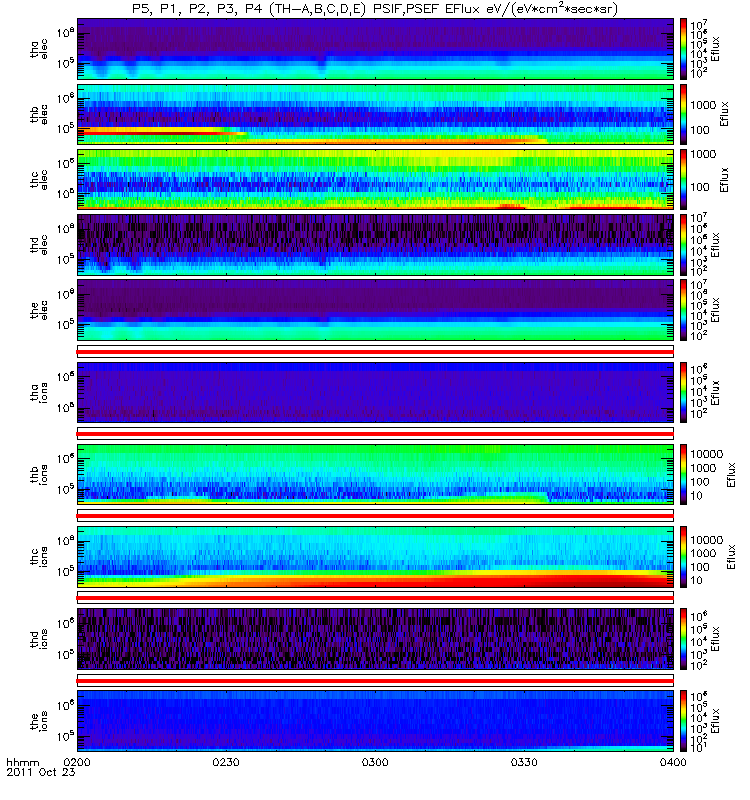Click the 10000 tick on thb ions colorbar
Screen dimensions: 750x800
707,454
